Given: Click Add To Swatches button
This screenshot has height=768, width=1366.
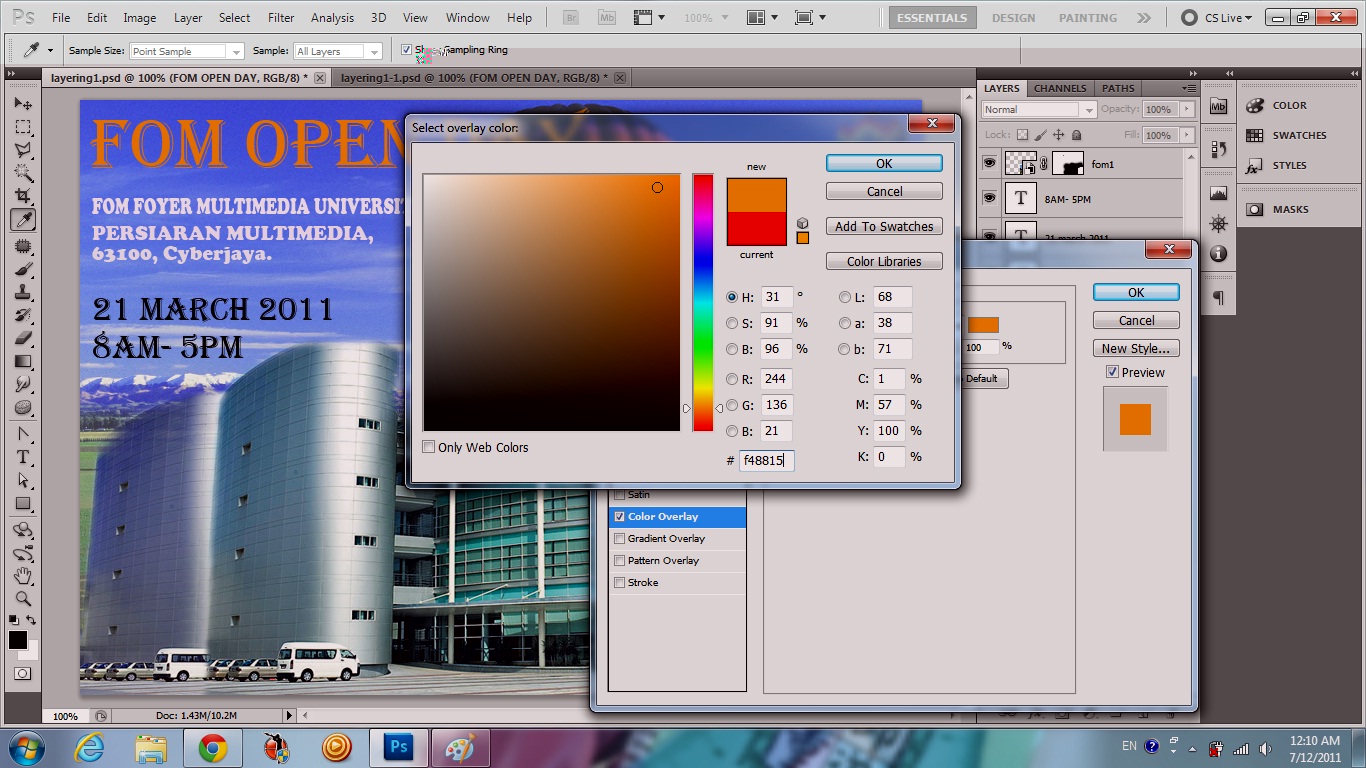Looking at the screenshot, I should click(884, 226).
